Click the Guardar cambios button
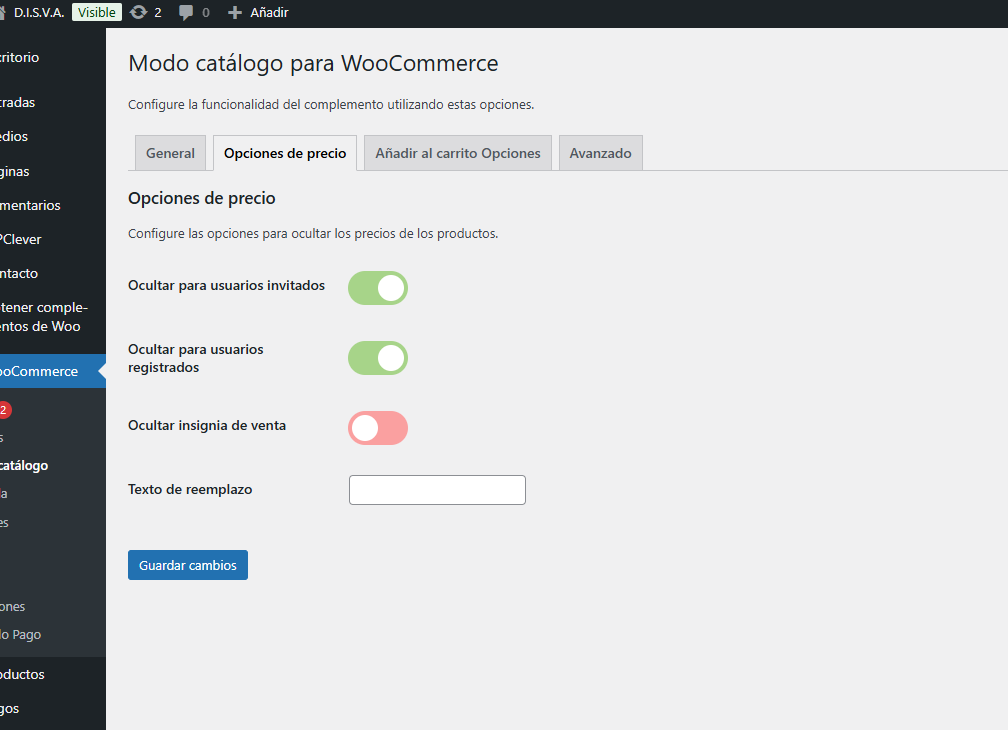Image resolution: width=1008 pixels, height=730 pixels. click(188, 565)
